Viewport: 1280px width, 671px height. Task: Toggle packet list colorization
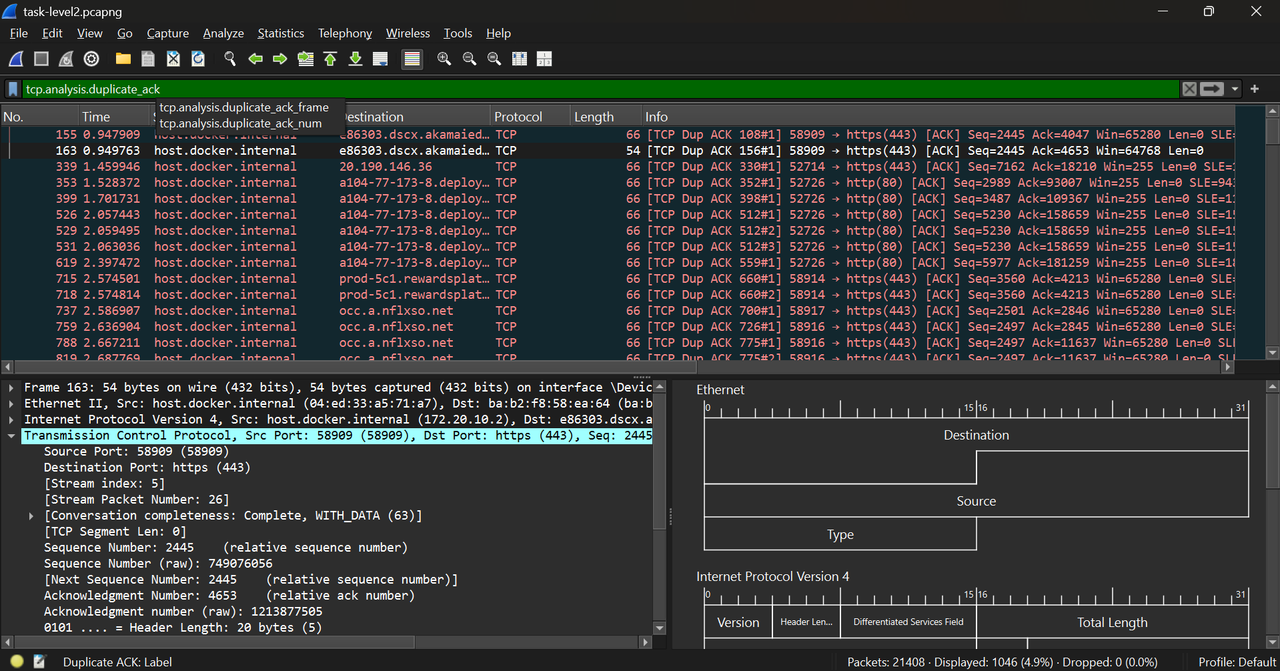tap(412, 59)
